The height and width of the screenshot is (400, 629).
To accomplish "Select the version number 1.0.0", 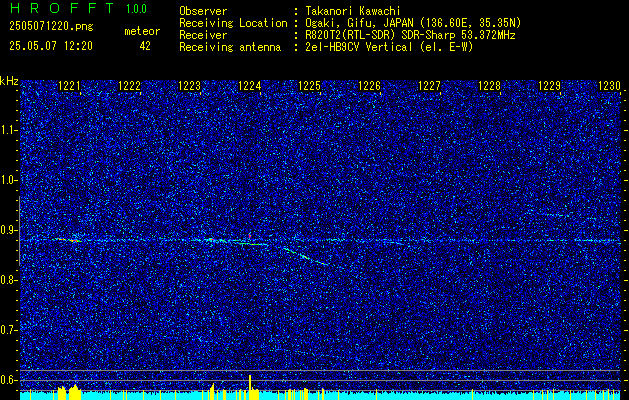I will point(136,9).
